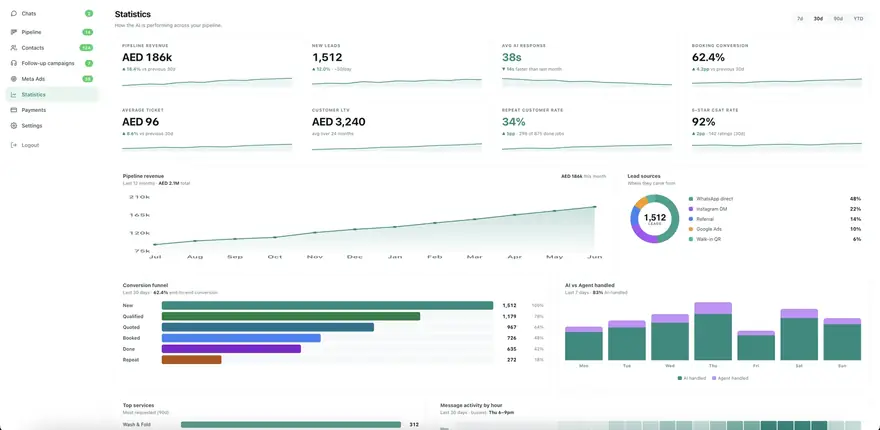
Task: Click the Jun data point on revenue chart
Action: [x=595, y=207]
